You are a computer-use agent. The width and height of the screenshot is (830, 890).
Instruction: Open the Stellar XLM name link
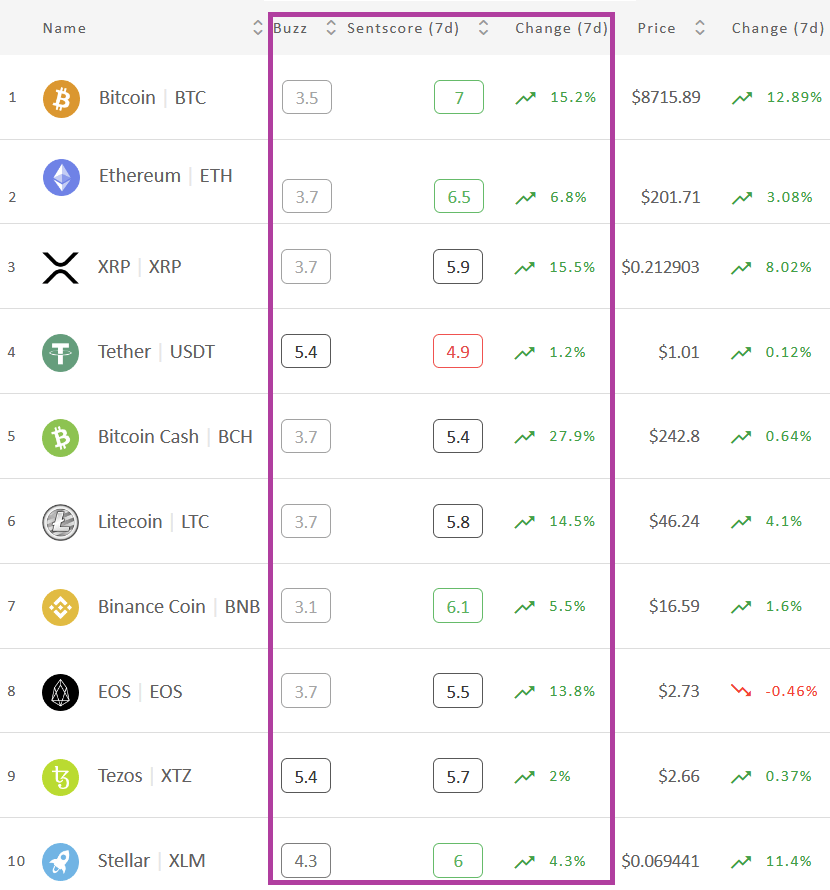point(151,860)
